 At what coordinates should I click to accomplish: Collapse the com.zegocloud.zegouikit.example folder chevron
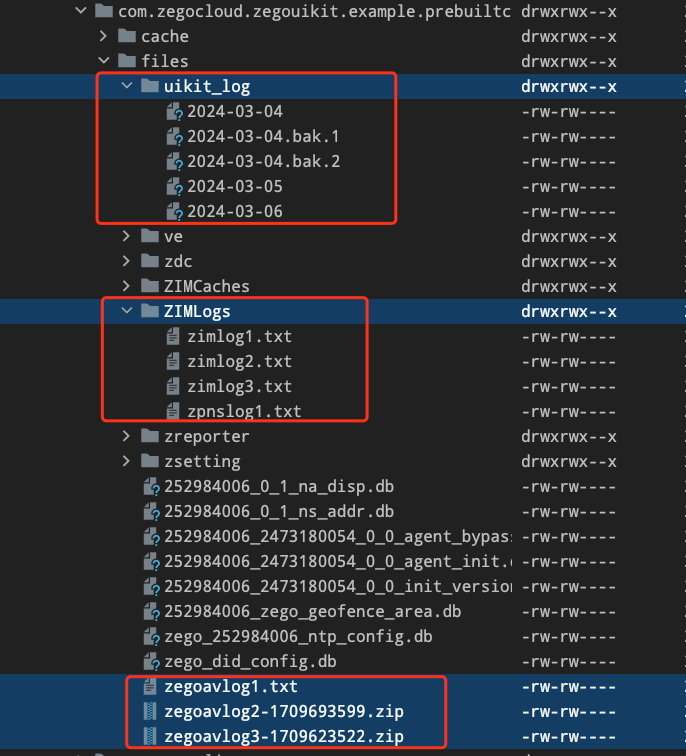pos(81,11)
